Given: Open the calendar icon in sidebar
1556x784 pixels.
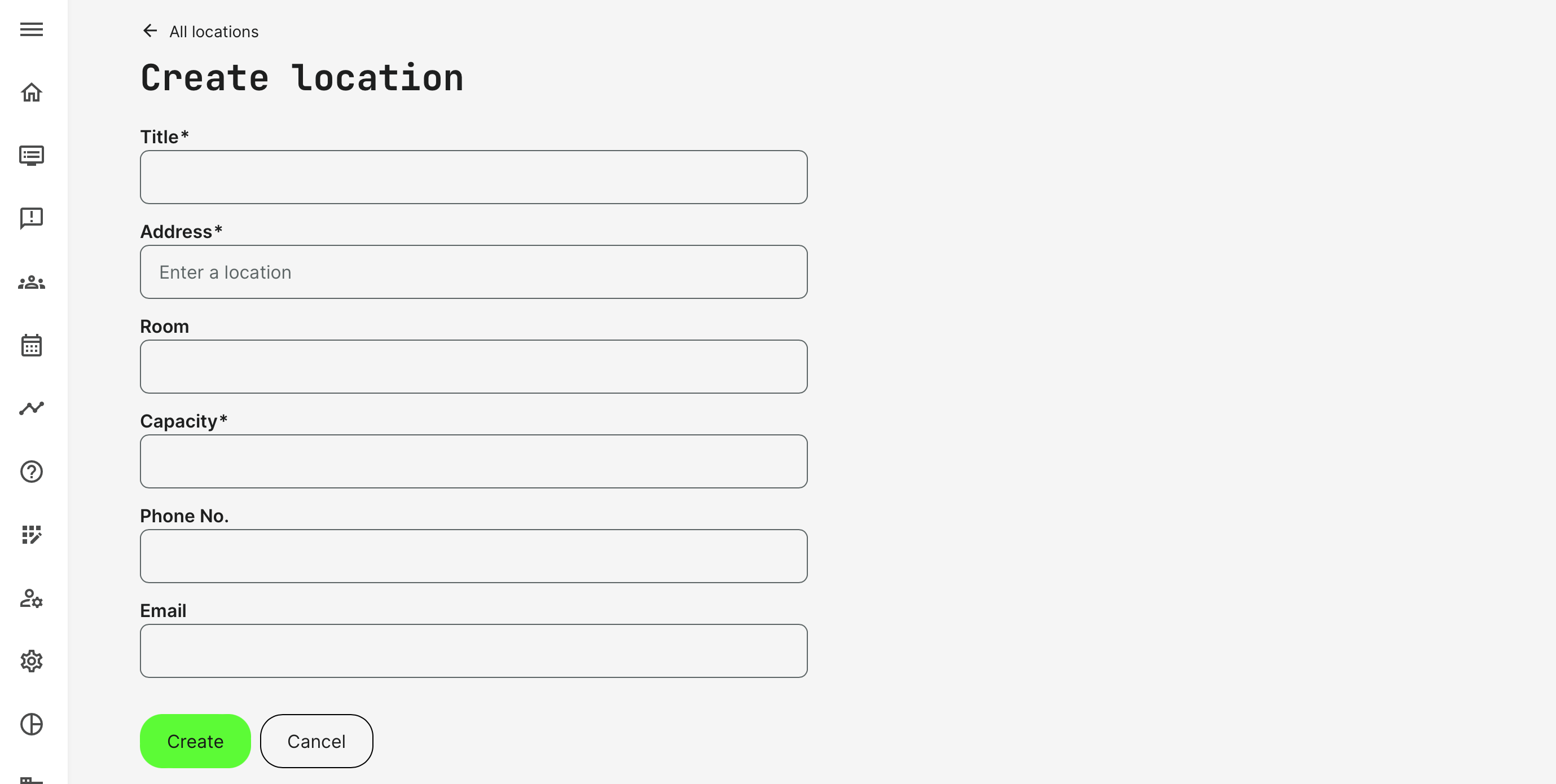Looking at the screenshot, I should [x=32, y=346].
